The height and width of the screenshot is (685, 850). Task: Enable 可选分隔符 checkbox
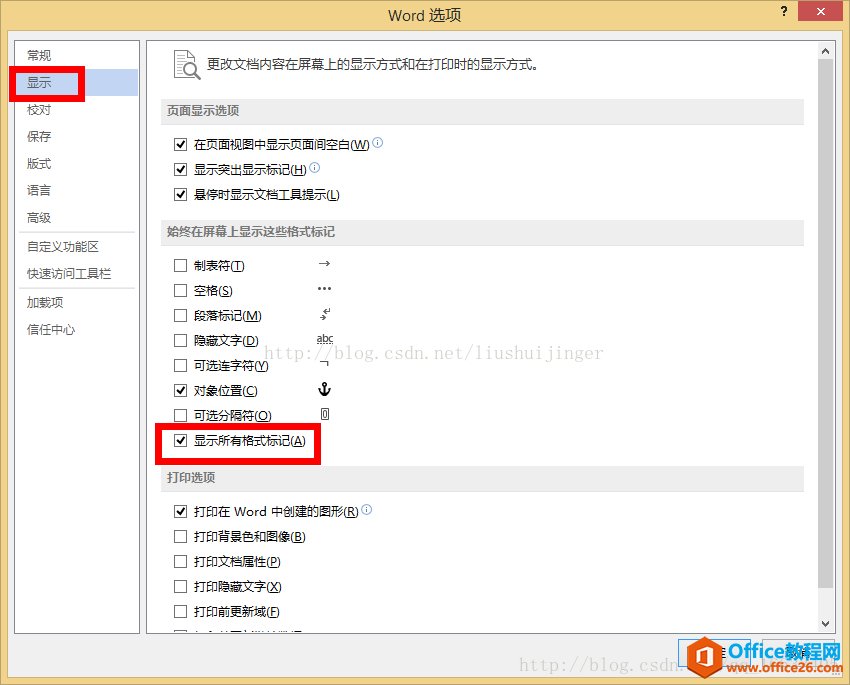coord(181,415)
